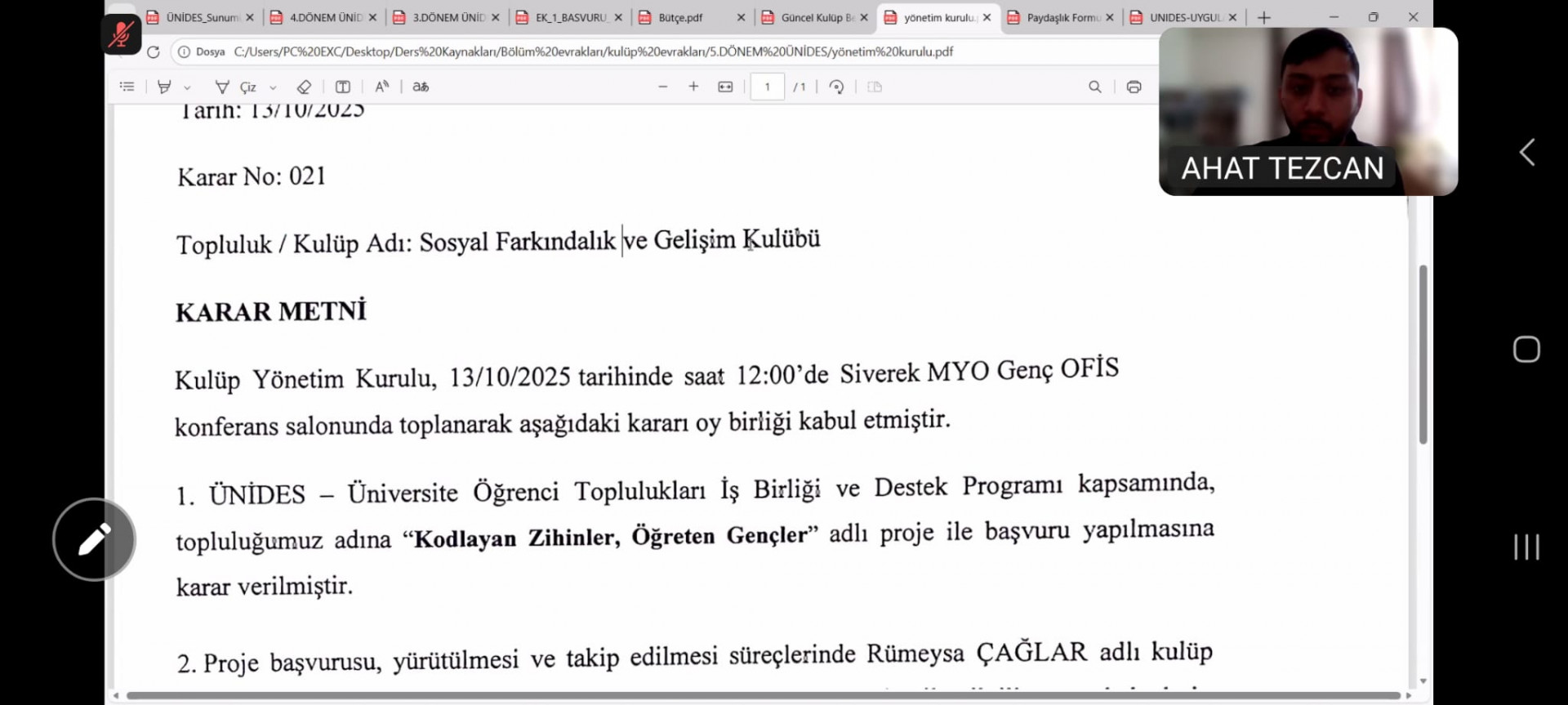Pick the eraser tool
The width and height of the screenshot is (1568, 705).
pos(304,87)
